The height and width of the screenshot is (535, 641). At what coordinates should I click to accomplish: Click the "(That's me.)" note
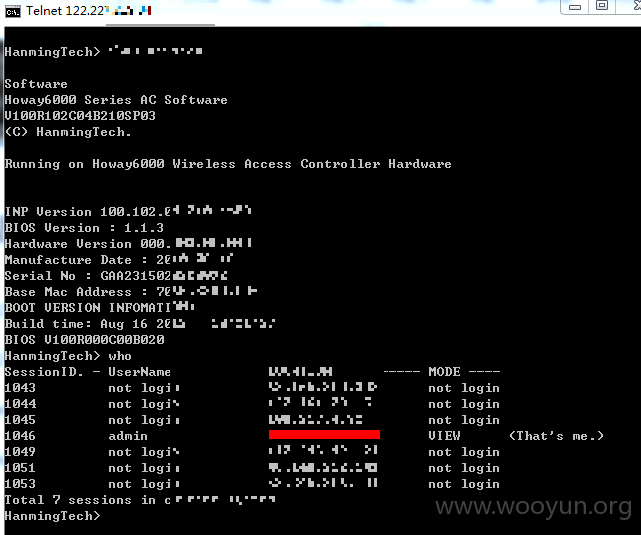pyautogui.click(x=556, y=436)
